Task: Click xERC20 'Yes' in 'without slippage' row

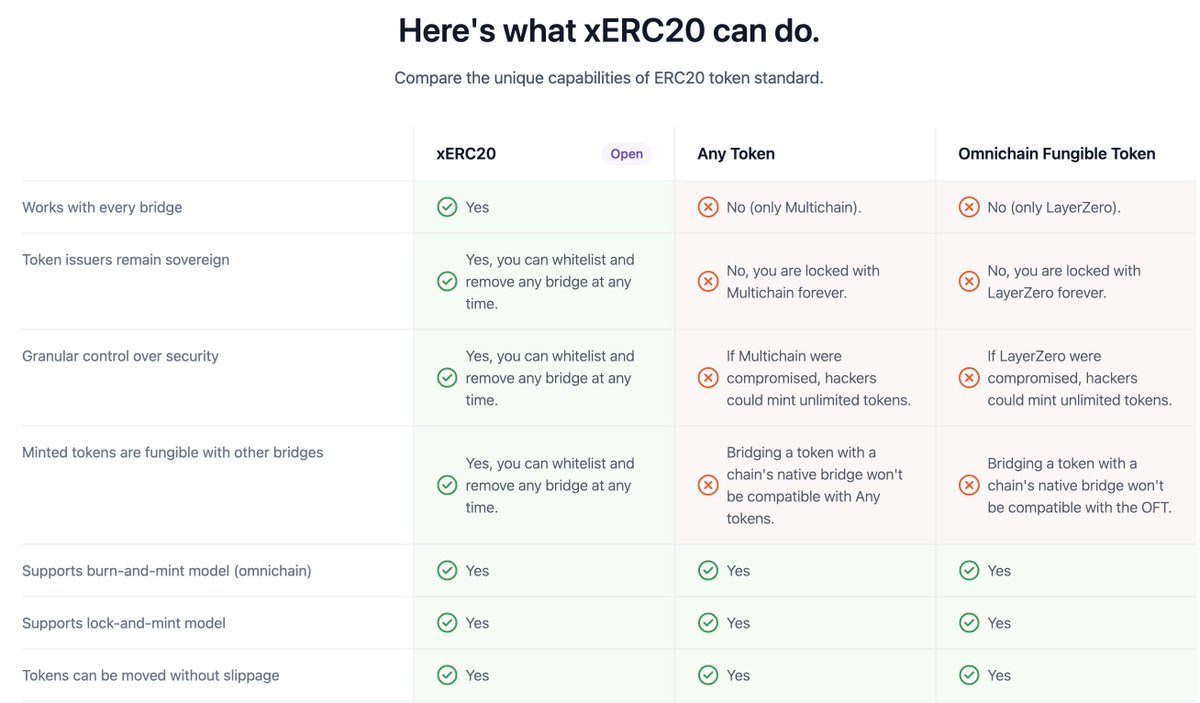Action: point(477,675)
